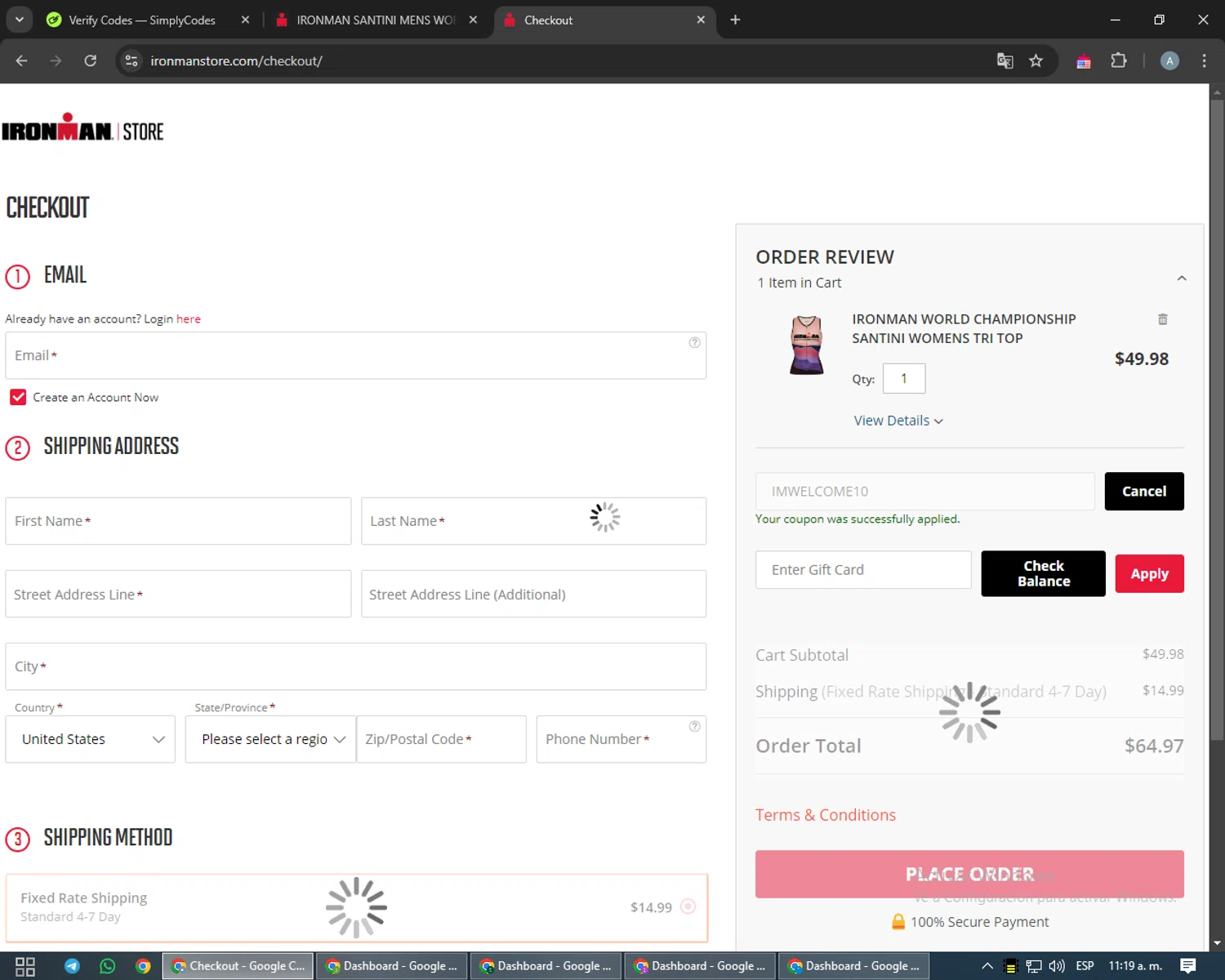This screenshot has width=1225, height=980.
Task: Click the shopping extension icon in toolbar
Action: click(x=1083, y=61)
